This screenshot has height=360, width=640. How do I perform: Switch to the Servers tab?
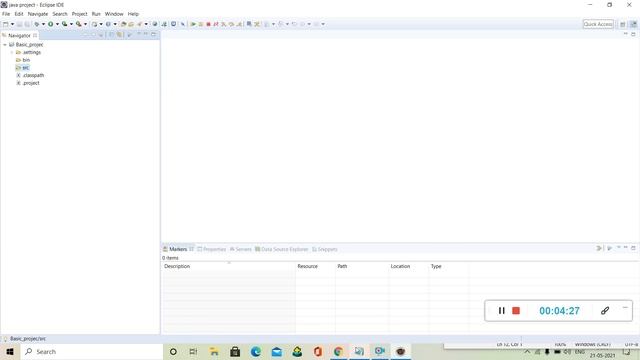tap(241, 249)
